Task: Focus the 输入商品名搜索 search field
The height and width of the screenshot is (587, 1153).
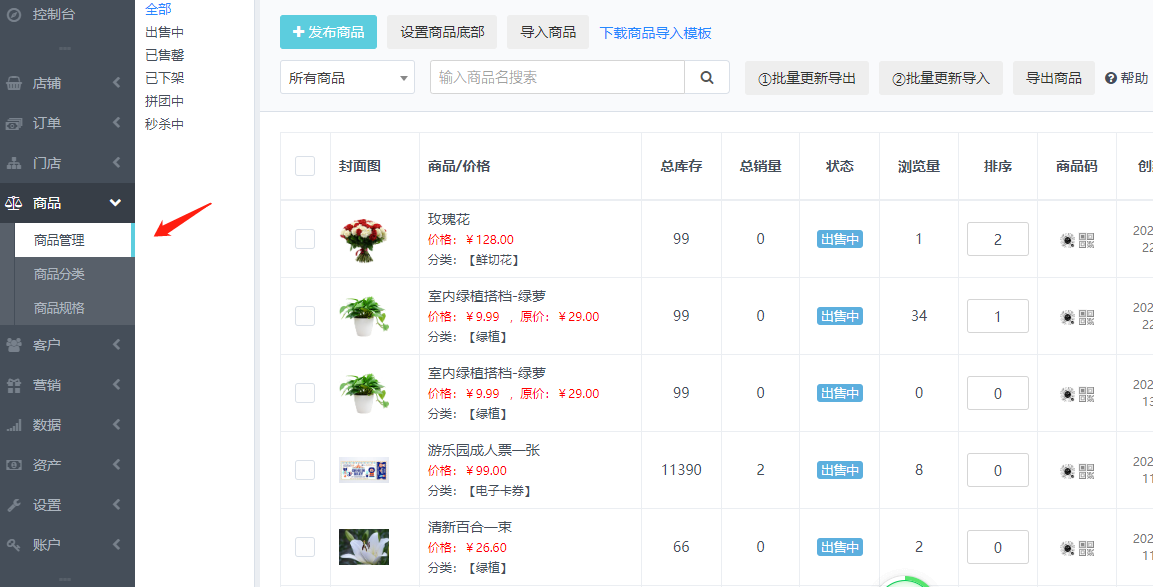Action: point(557,77)
